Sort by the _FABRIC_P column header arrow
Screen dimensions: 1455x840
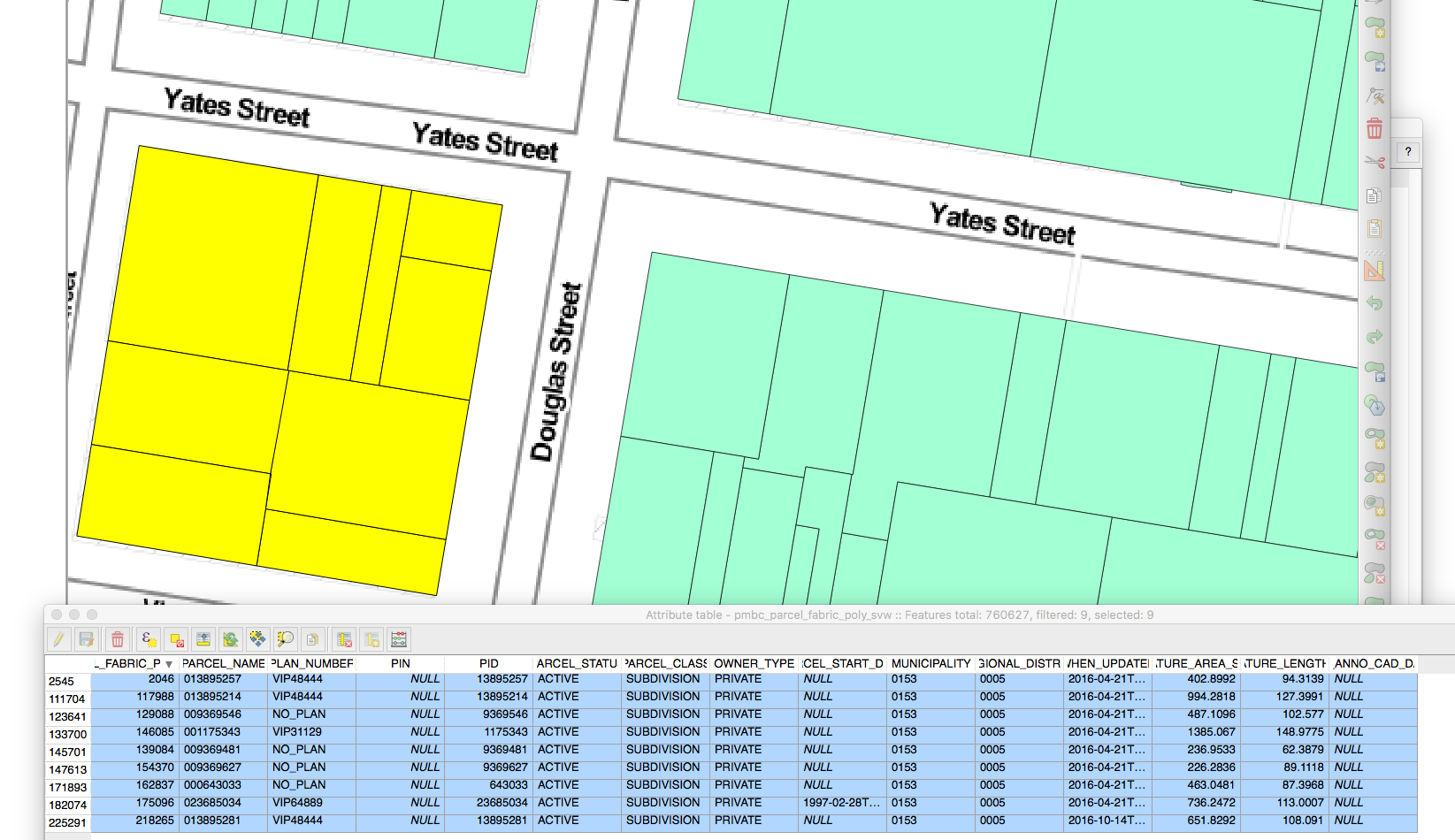[x=168, y=664]
